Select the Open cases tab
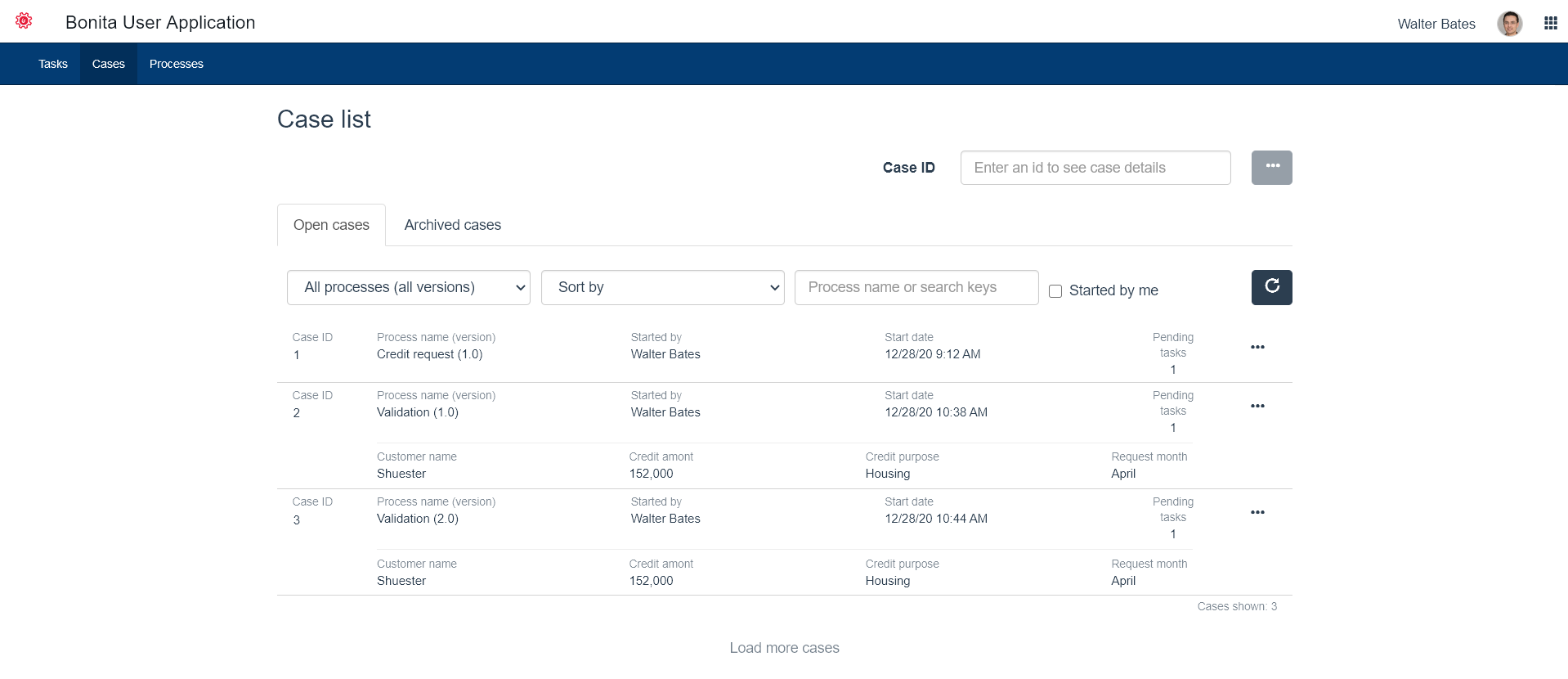Screen dimensions: 1568x679 point(331,225)
